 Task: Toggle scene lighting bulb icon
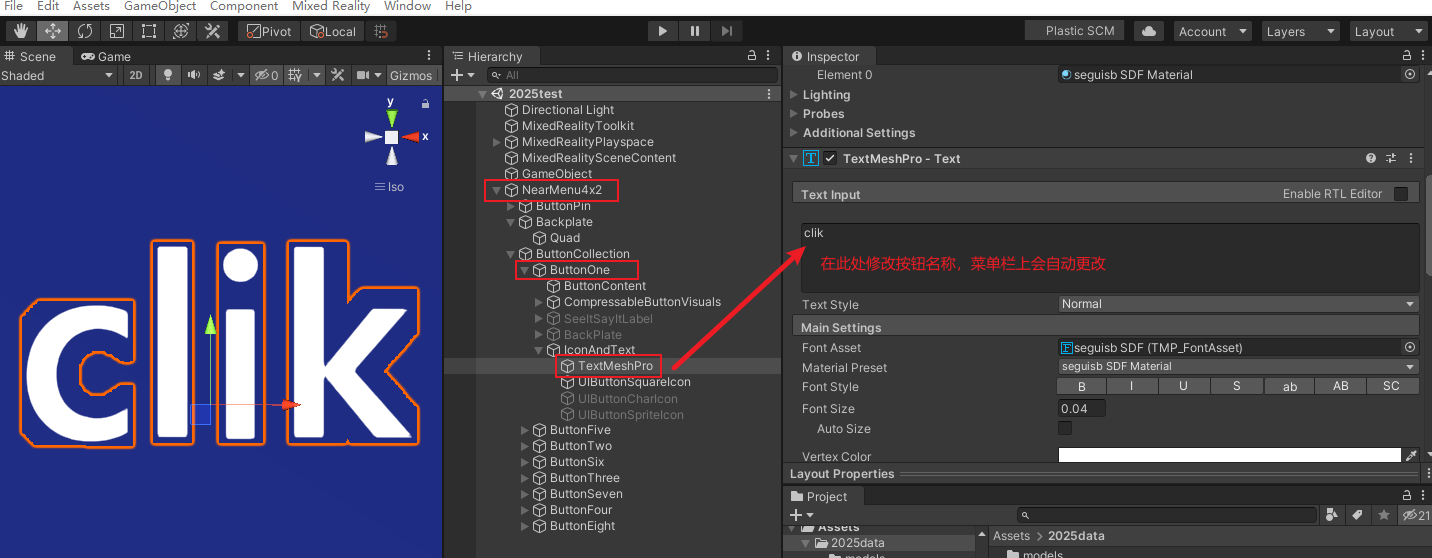168,75
